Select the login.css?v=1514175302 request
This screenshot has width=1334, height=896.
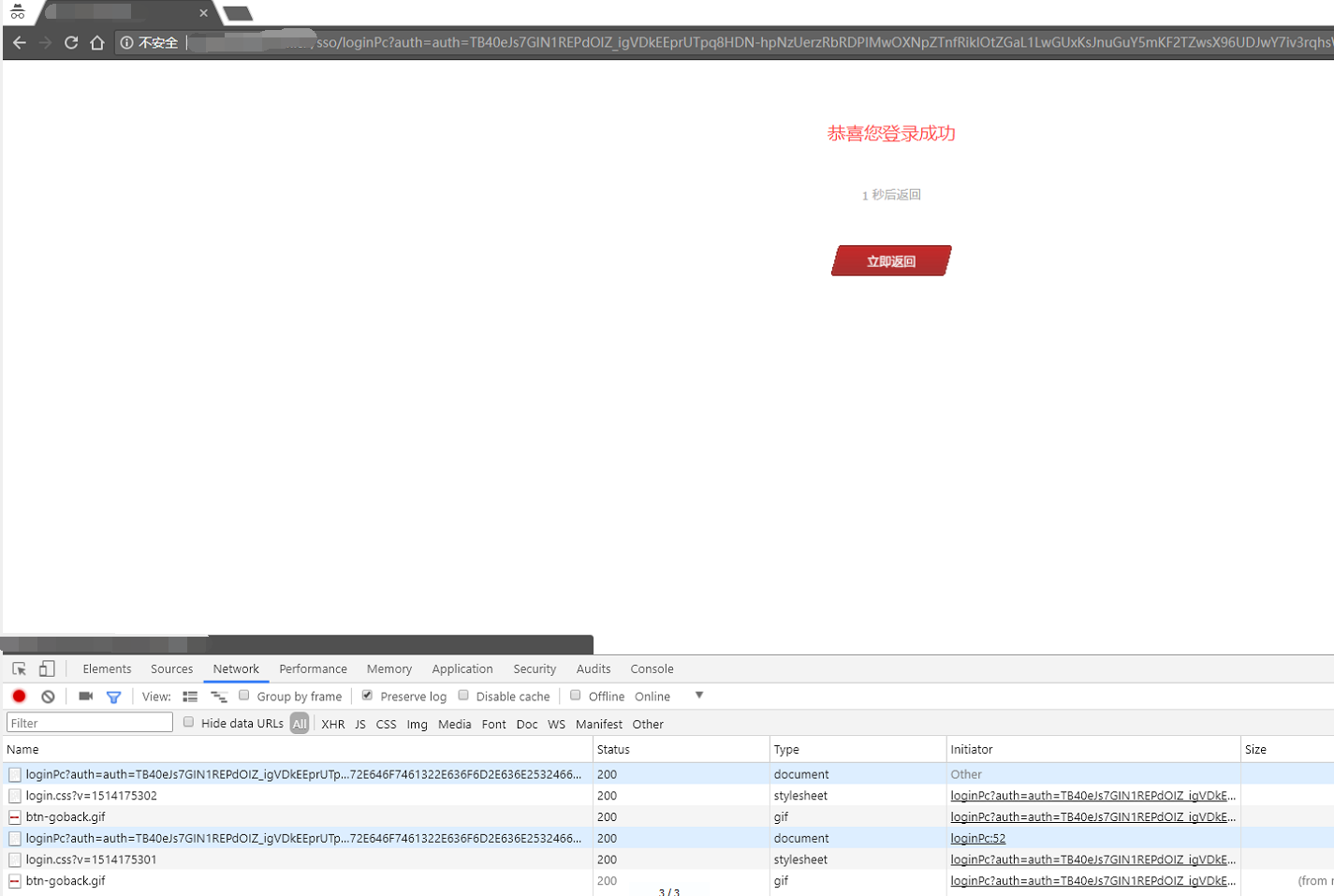click(91, 796)
